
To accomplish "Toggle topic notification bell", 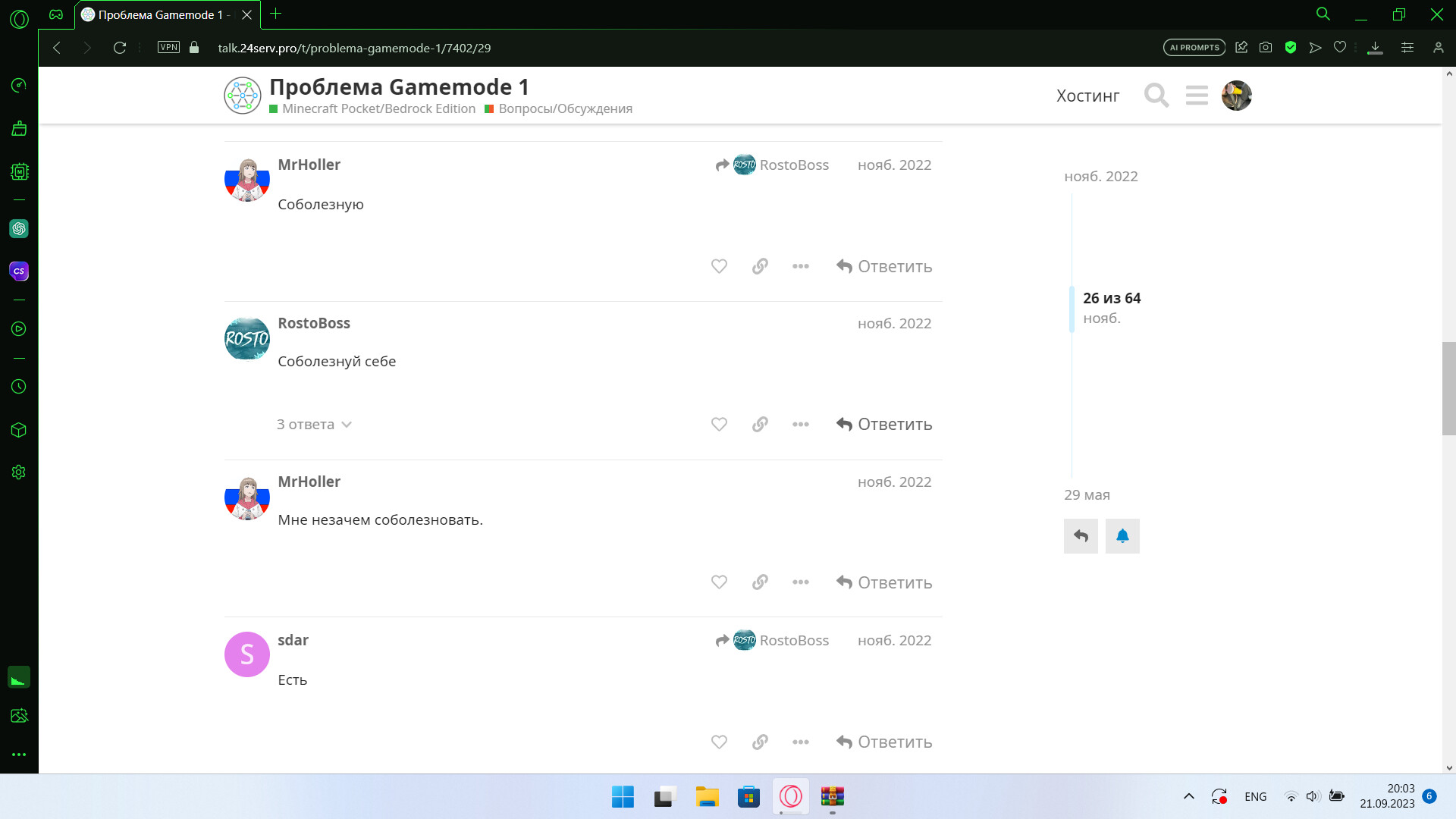I will [1122, 536].
